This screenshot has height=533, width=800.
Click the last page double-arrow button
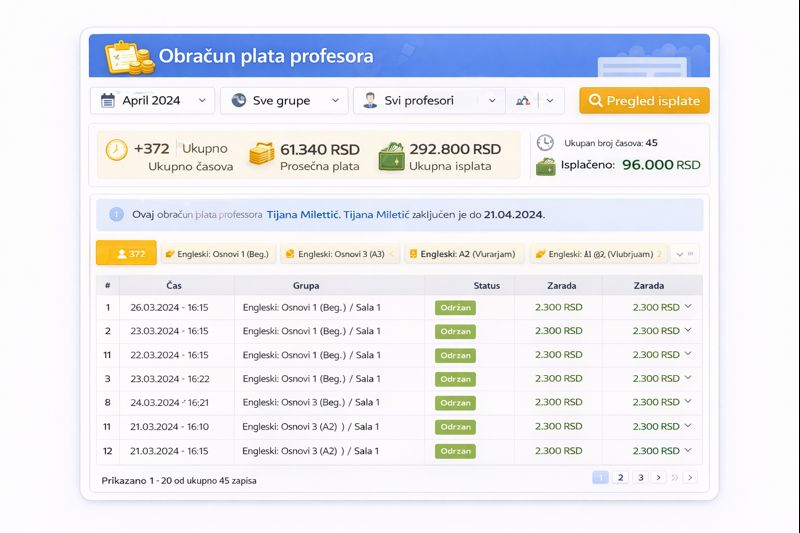pyautogui.click(x=675, y=477)
